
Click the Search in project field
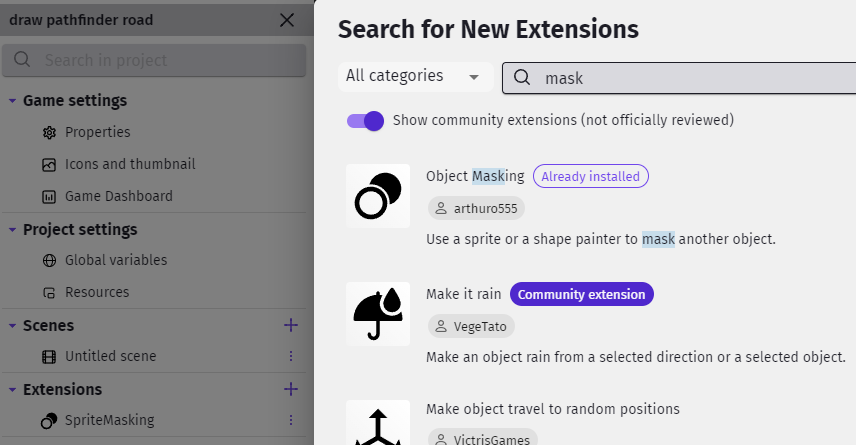[154, 60]
